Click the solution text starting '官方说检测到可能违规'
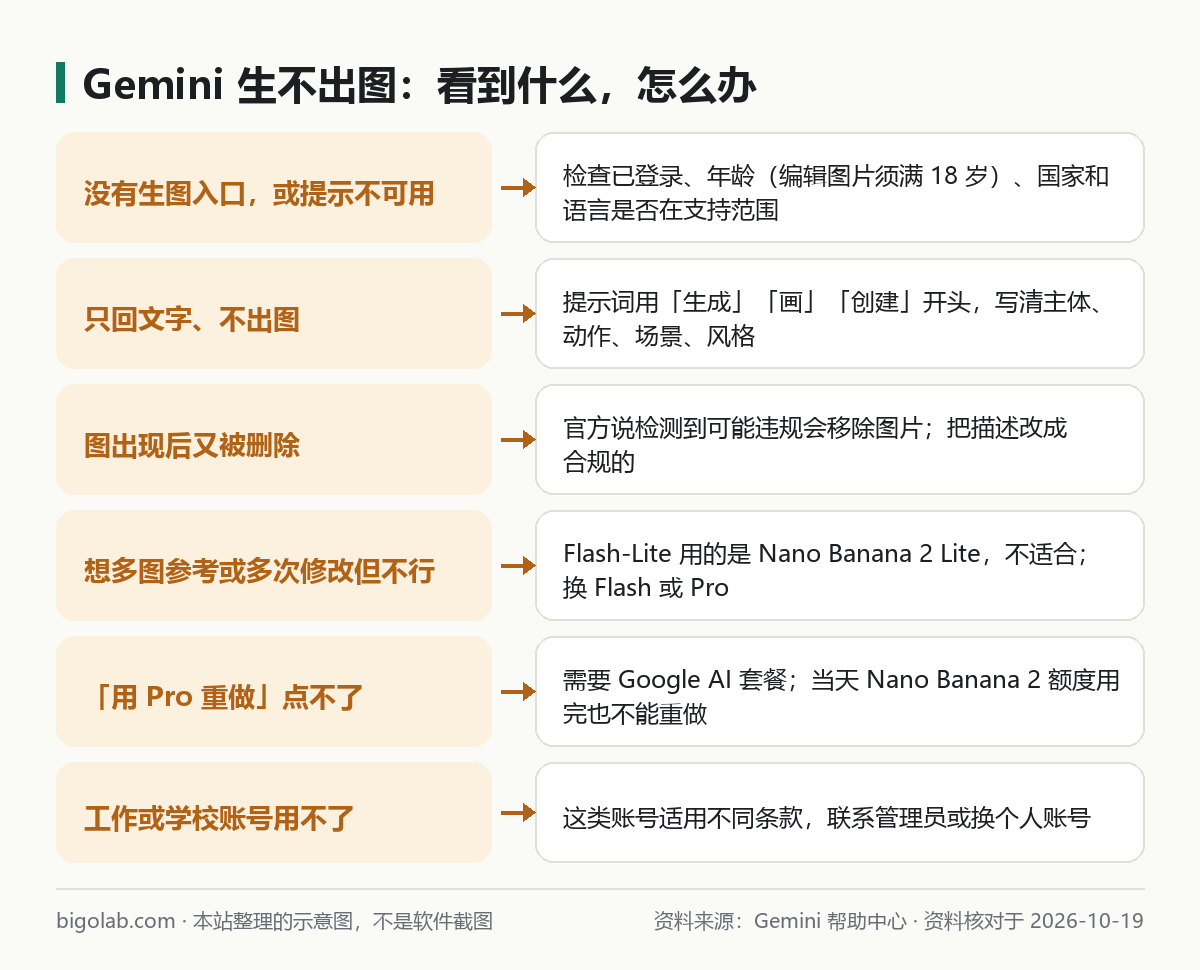 (815, 446)
